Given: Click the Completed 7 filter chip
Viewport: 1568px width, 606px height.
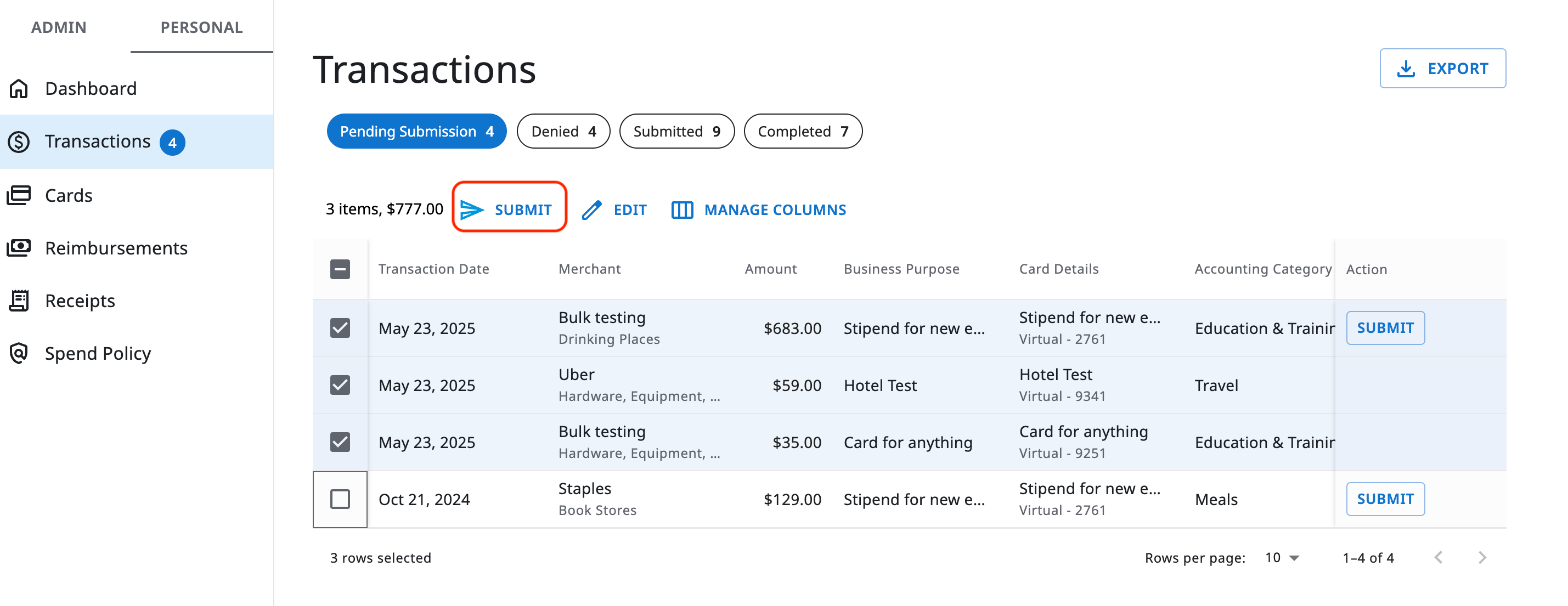Looking at the screenshot, I should click(x=803, y=131).
